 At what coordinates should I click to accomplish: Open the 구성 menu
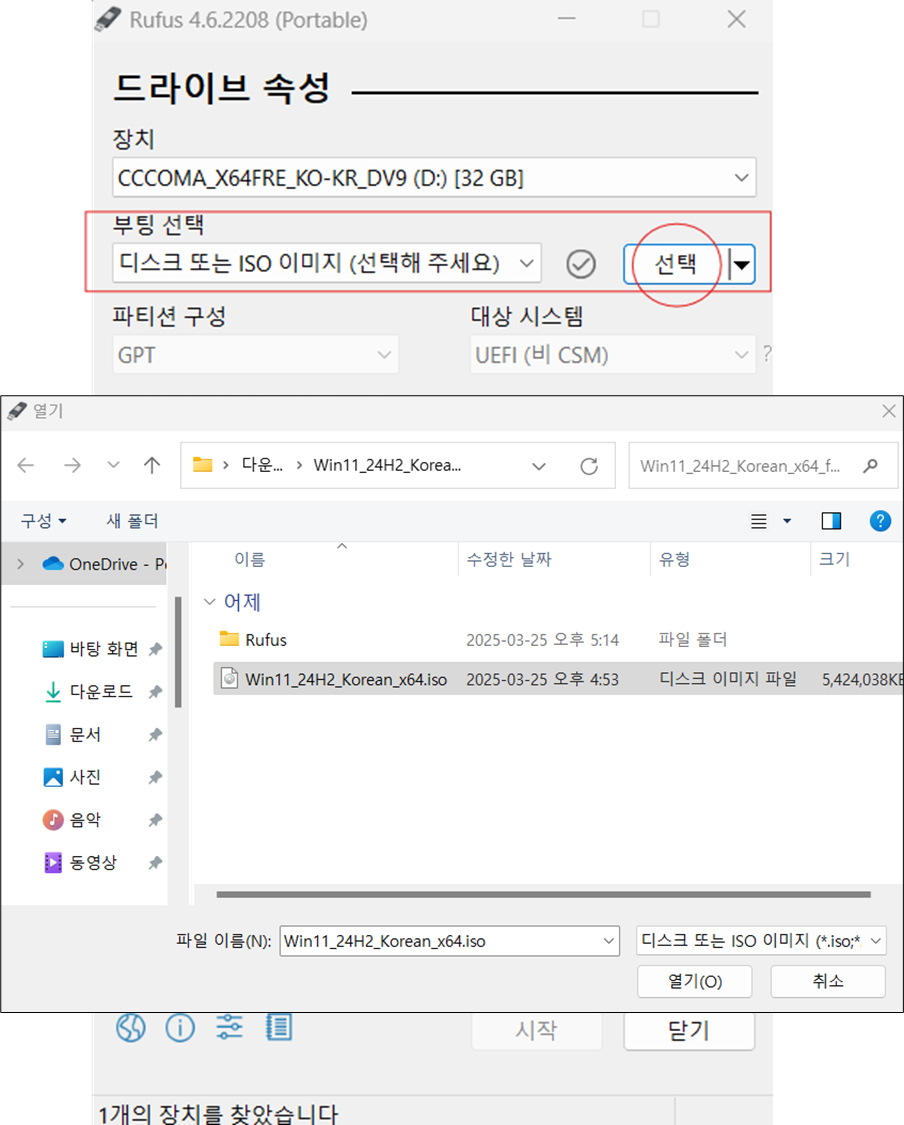[43, 521]
